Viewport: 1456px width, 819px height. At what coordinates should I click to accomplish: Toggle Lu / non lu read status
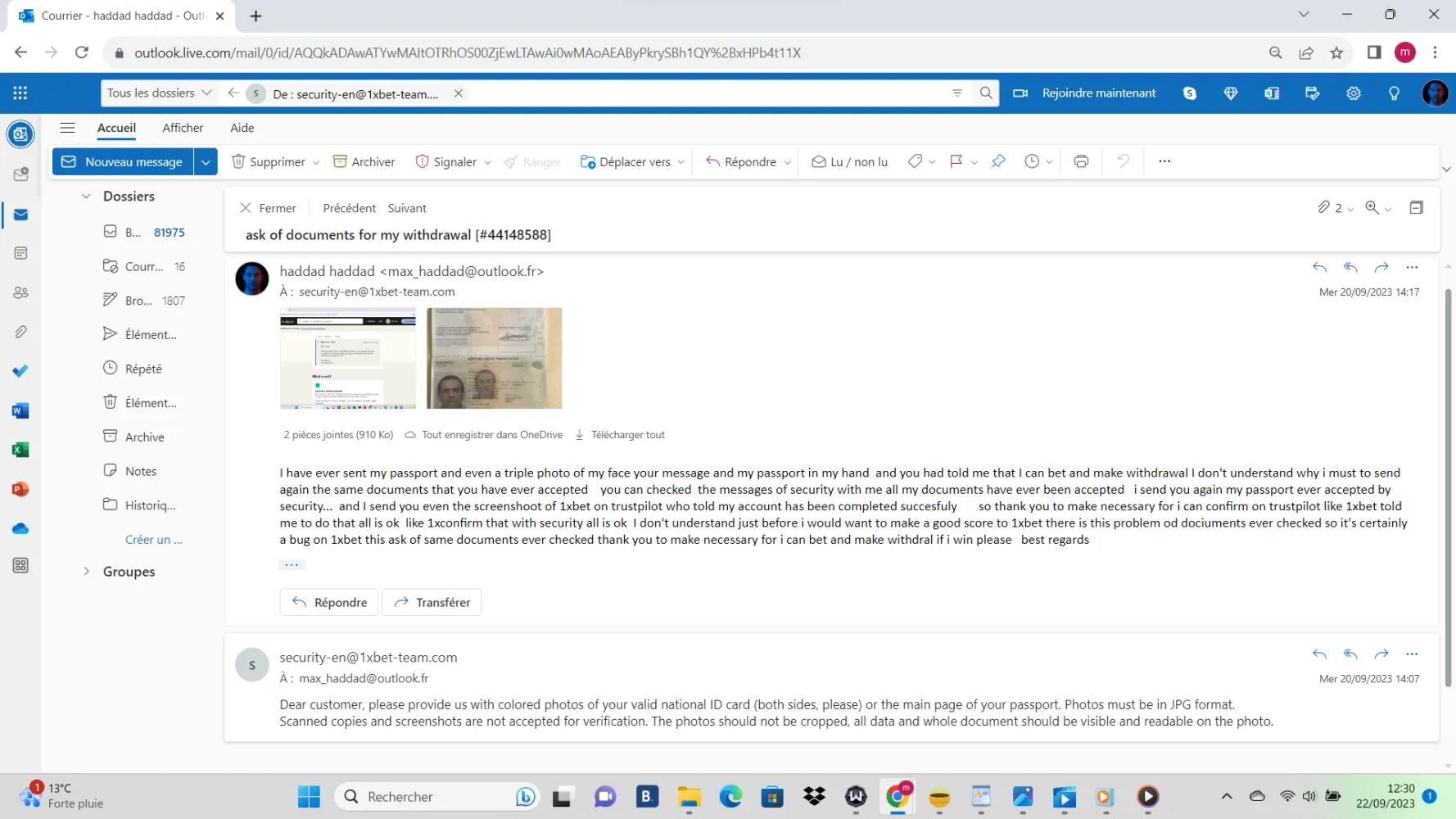click(849, 161)
